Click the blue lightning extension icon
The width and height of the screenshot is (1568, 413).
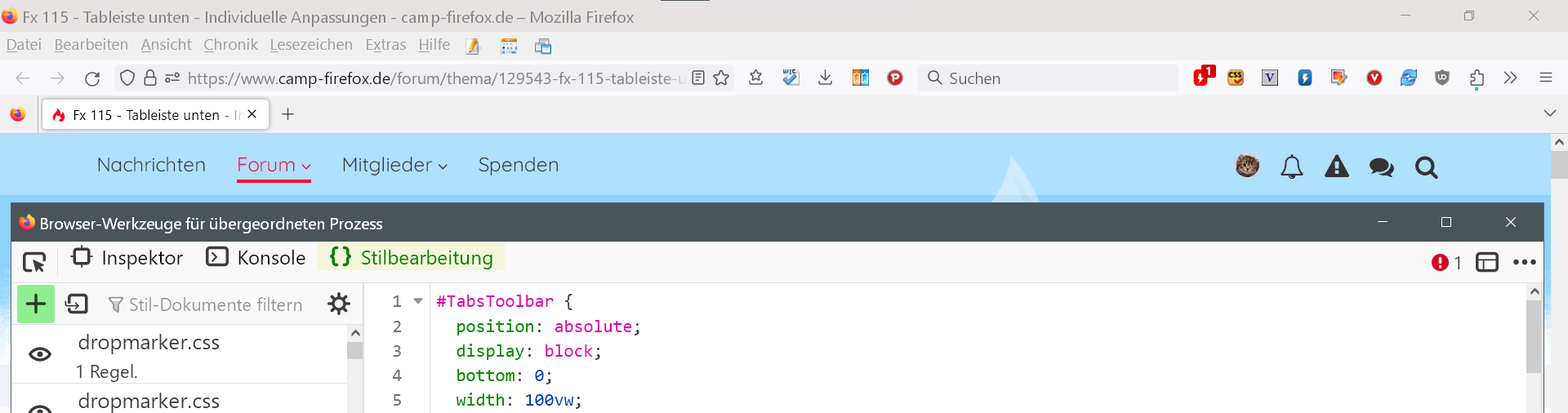[x=1305, y=78]
